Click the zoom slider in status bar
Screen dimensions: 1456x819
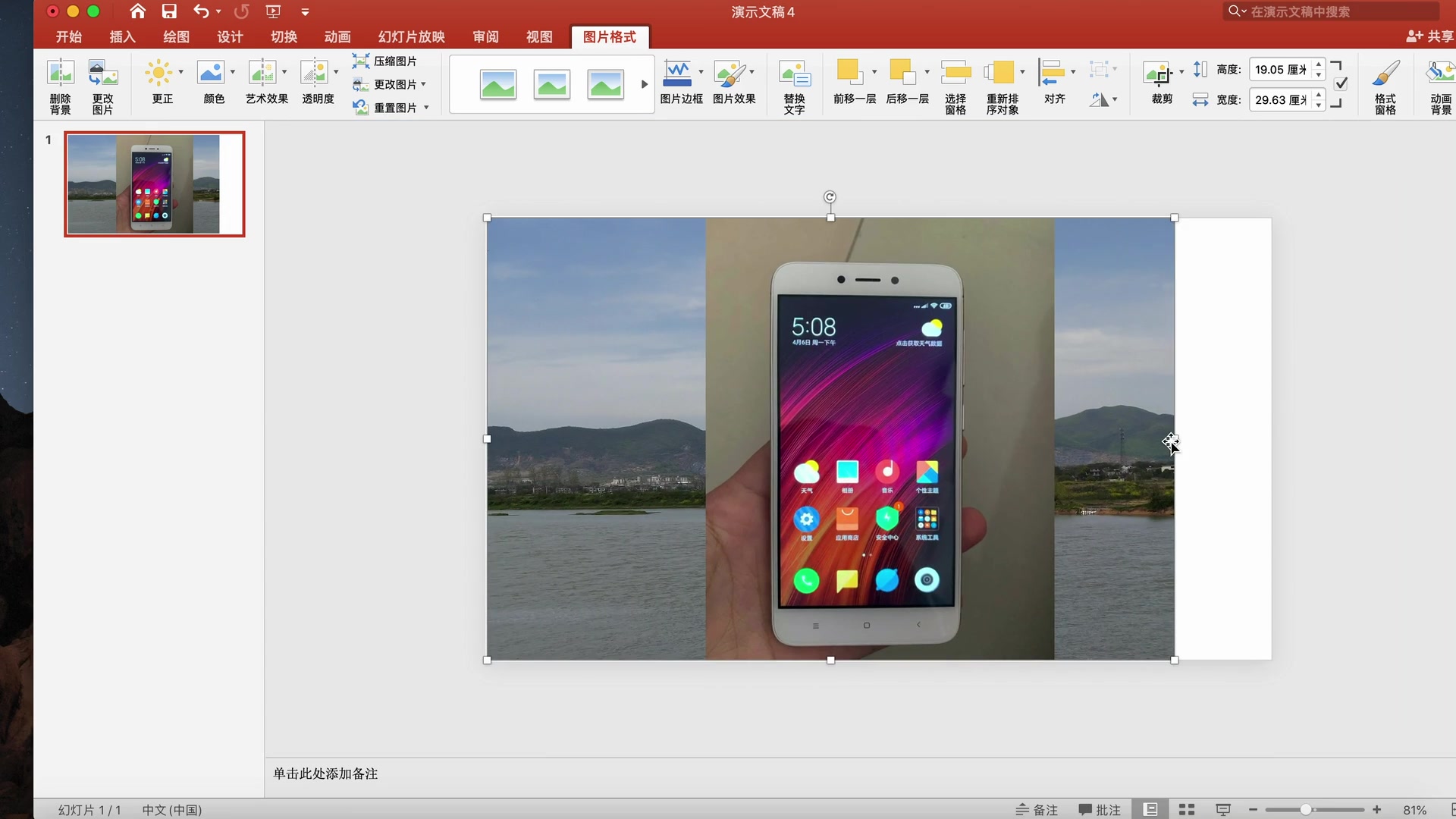pyautogui.click(x=1307, y=810)
